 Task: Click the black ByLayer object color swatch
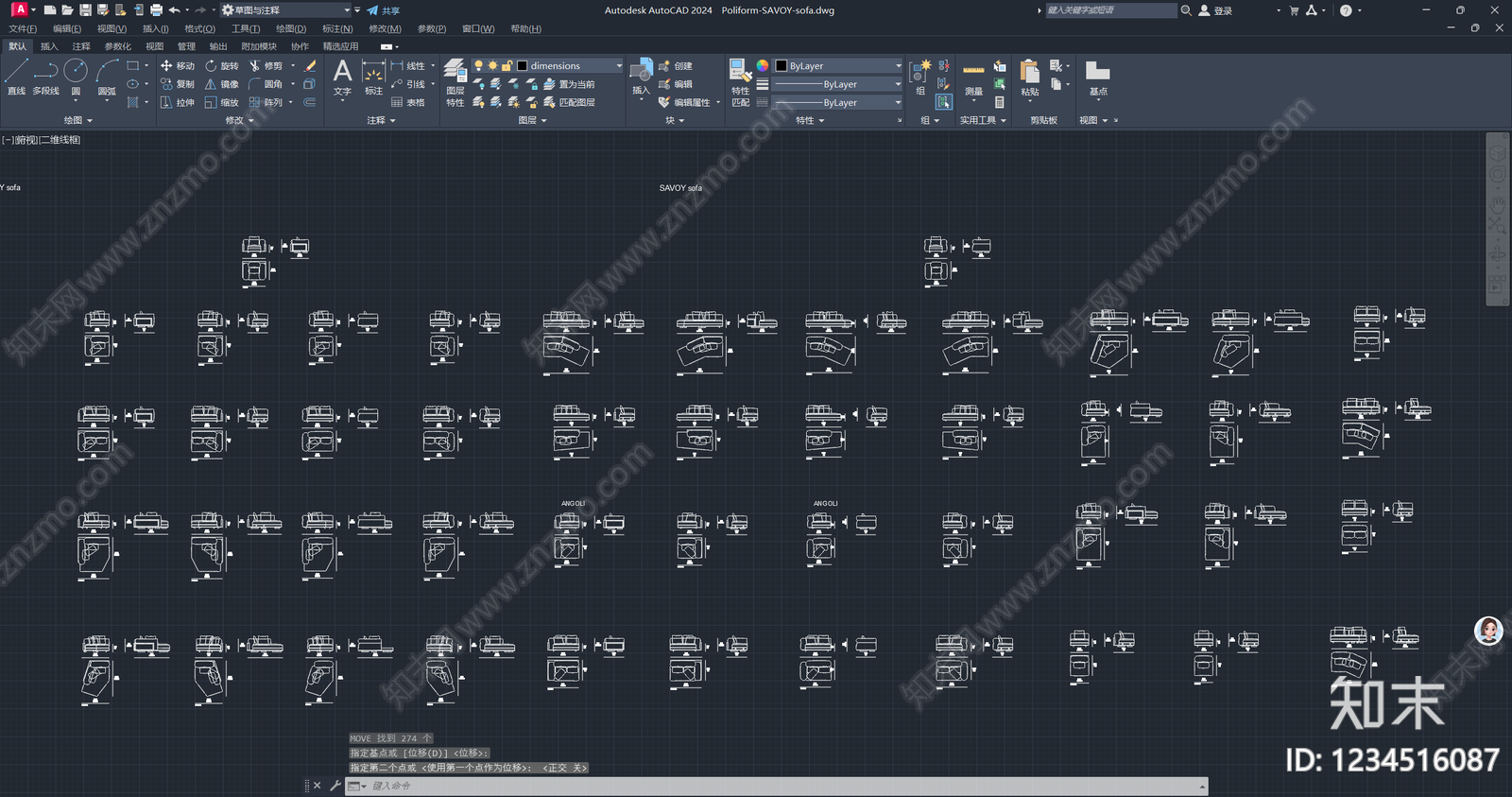tap(782, 66)
